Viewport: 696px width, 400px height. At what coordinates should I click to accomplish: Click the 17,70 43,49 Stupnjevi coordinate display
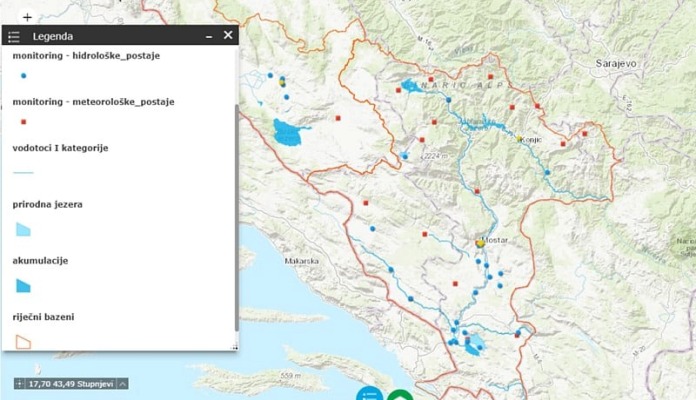click(x=72, y=383)
